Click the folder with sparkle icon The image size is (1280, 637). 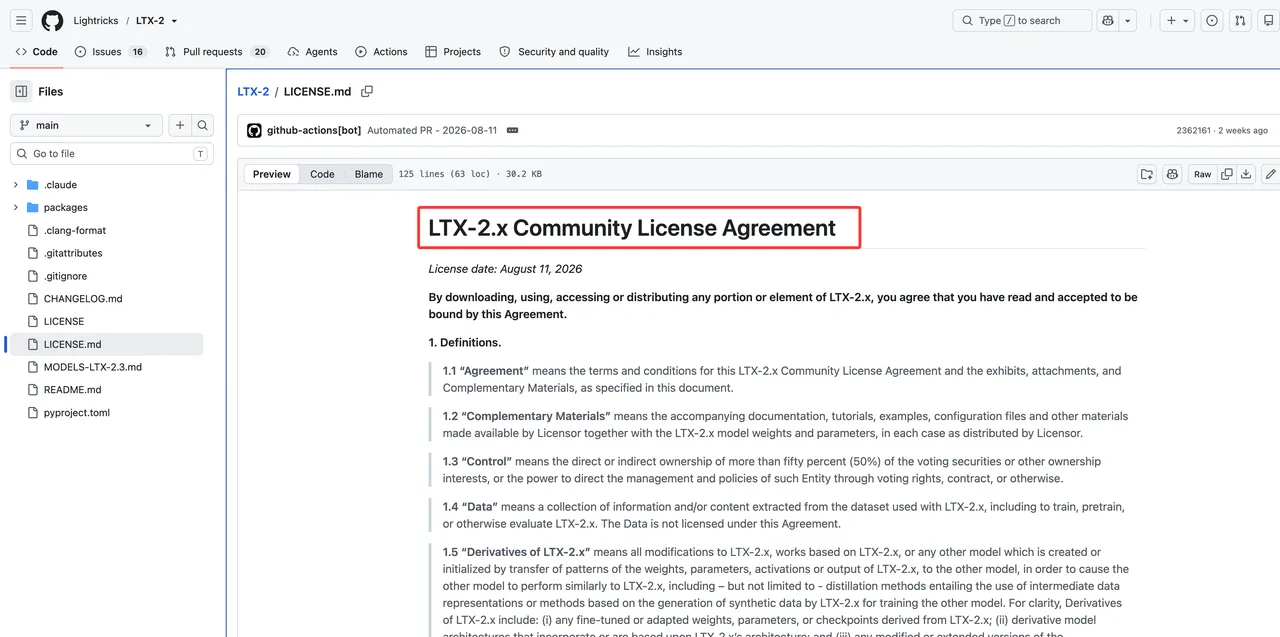[x=1147, y=174]
